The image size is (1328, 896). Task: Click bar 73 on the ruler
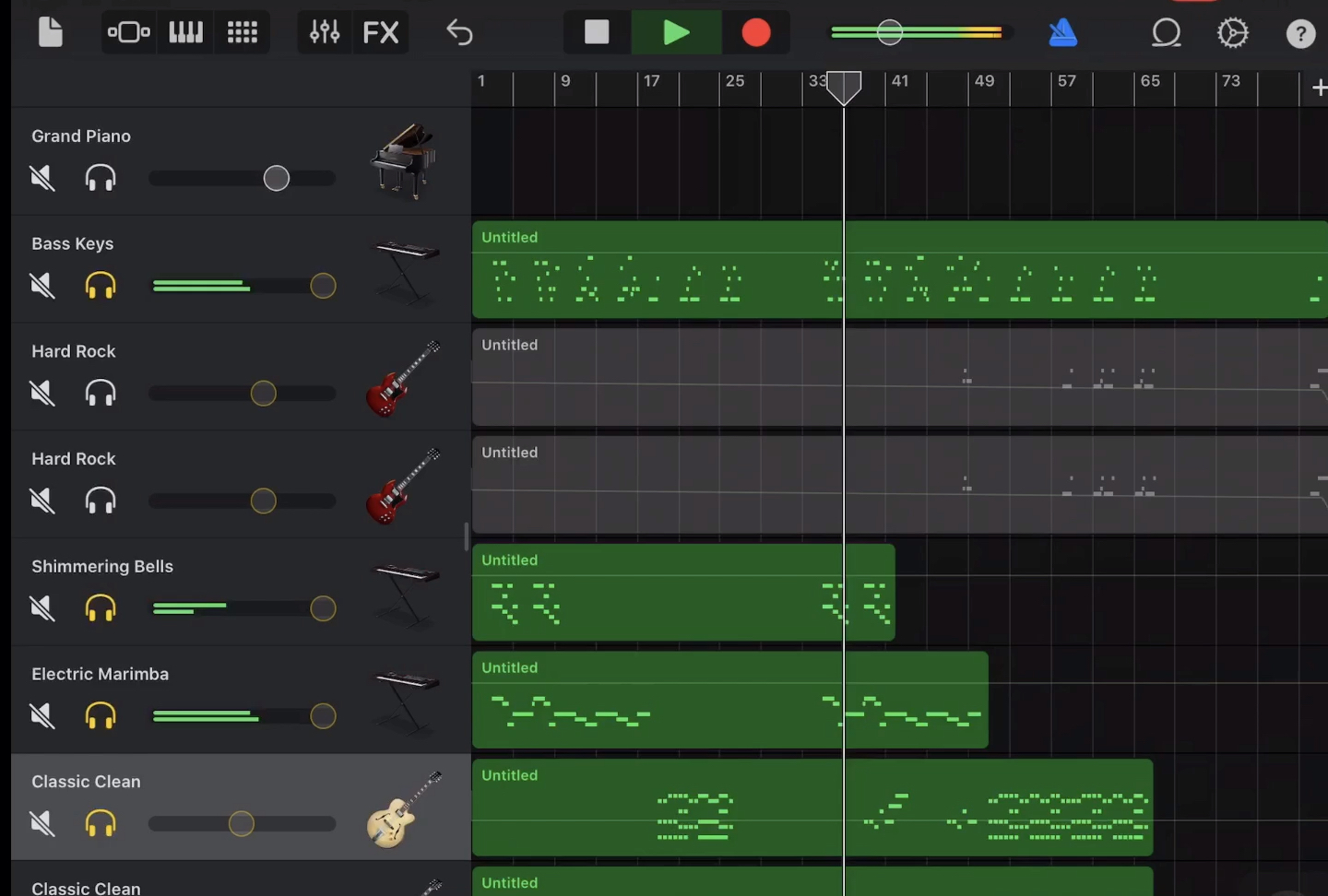click(x=1231, y=81)
